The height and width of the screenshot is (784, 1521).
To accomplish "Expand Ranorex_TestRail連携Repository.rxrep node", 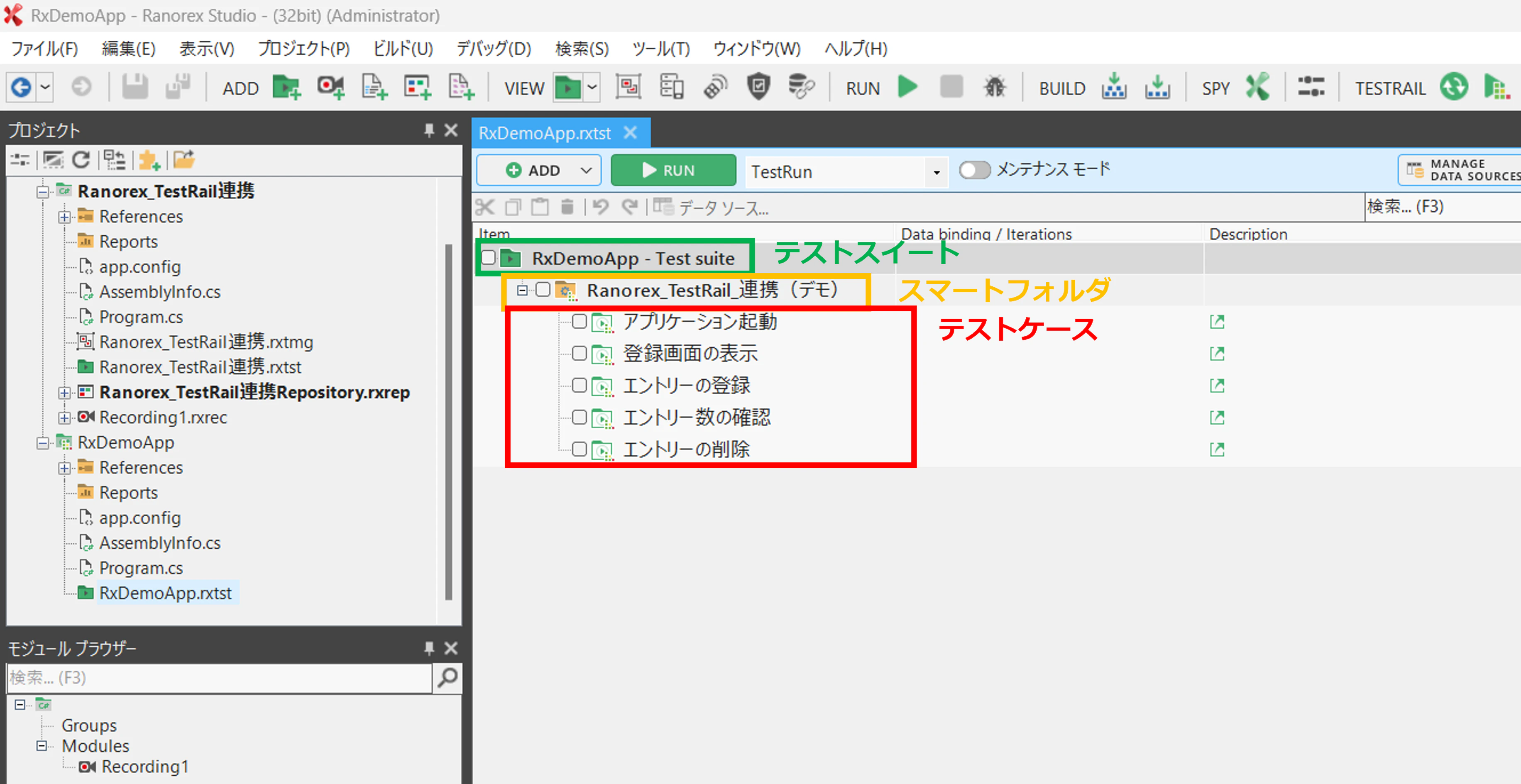I will 64,393.
